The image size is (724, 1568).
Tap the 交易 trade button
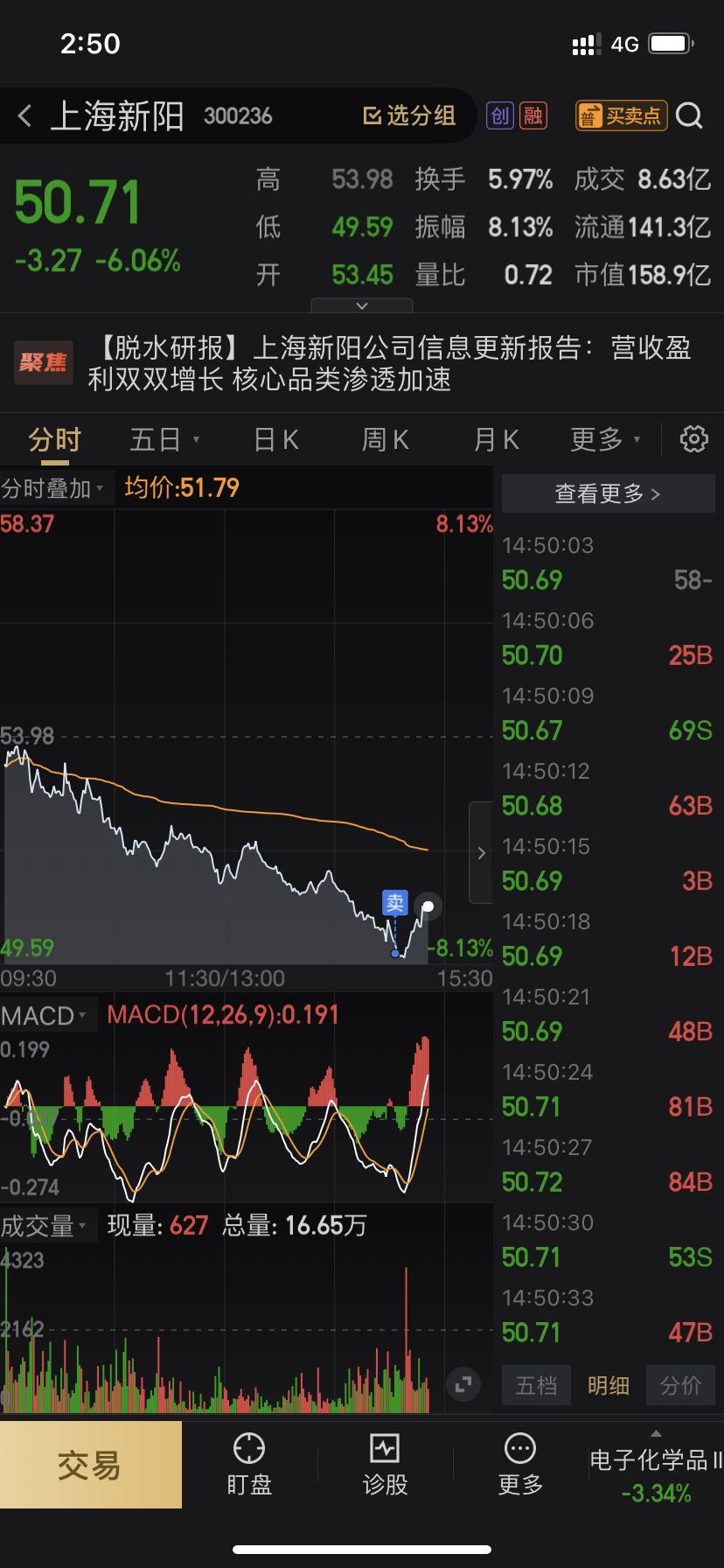click(91, 1465)
